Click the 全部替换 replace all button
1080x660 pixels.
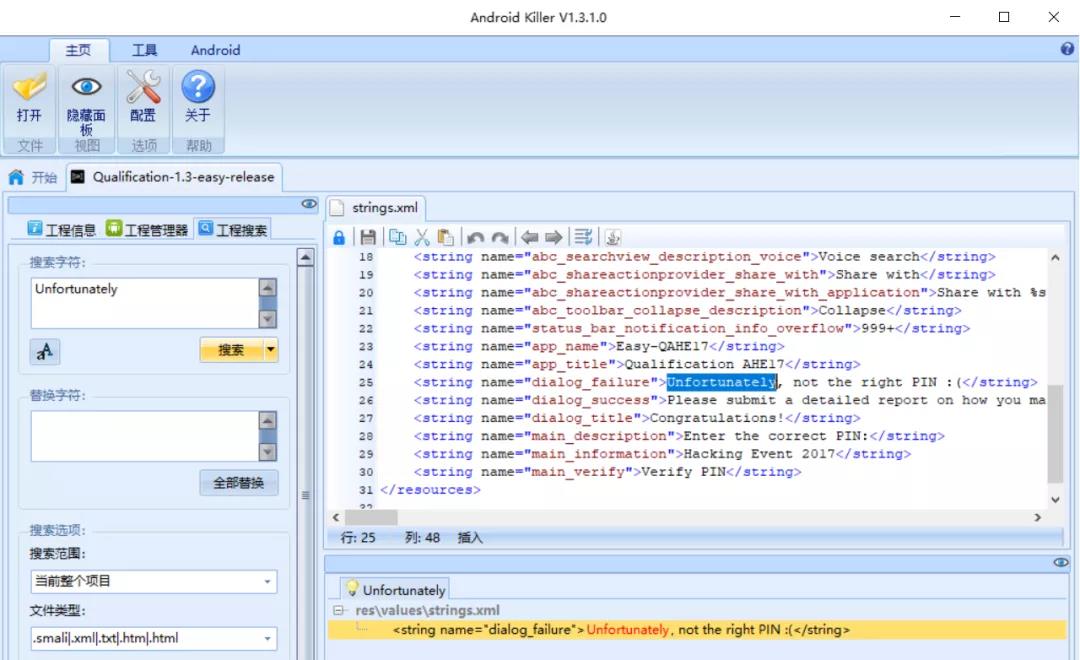(238, 483)
